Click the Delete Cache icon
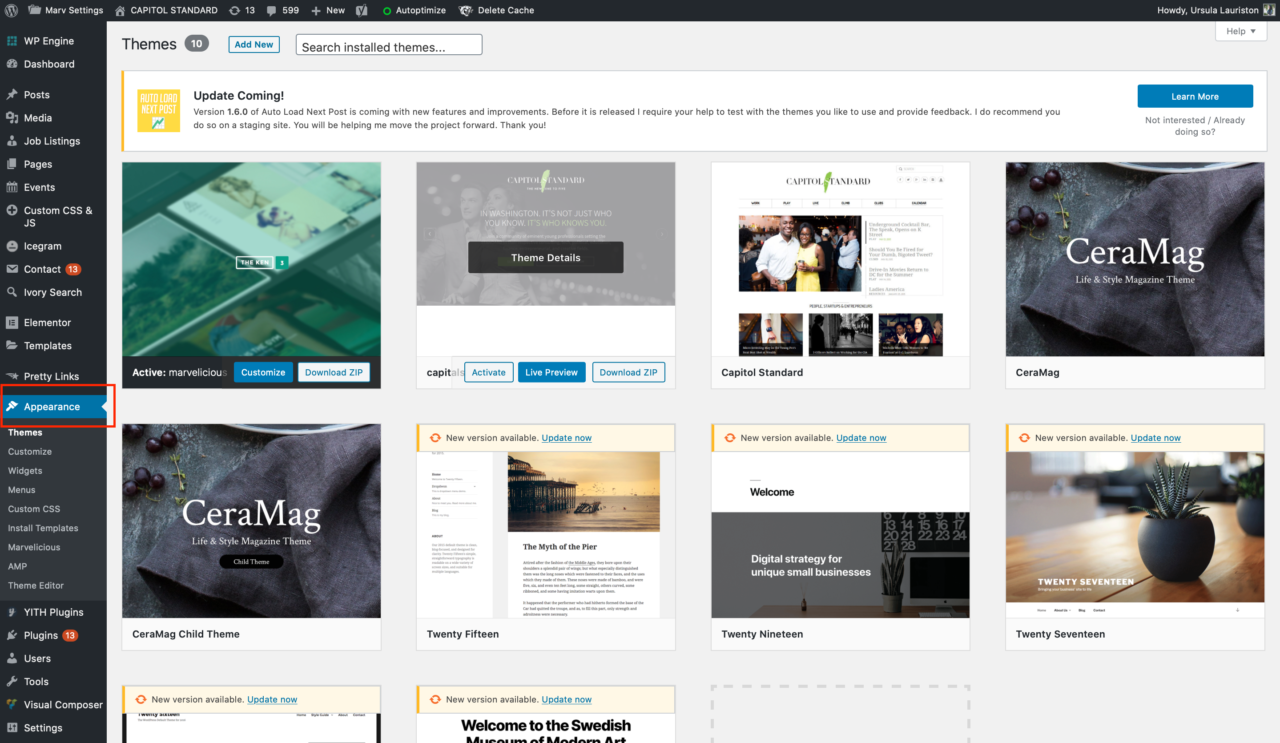The image size is (1280, 743). tap(464, 10)
